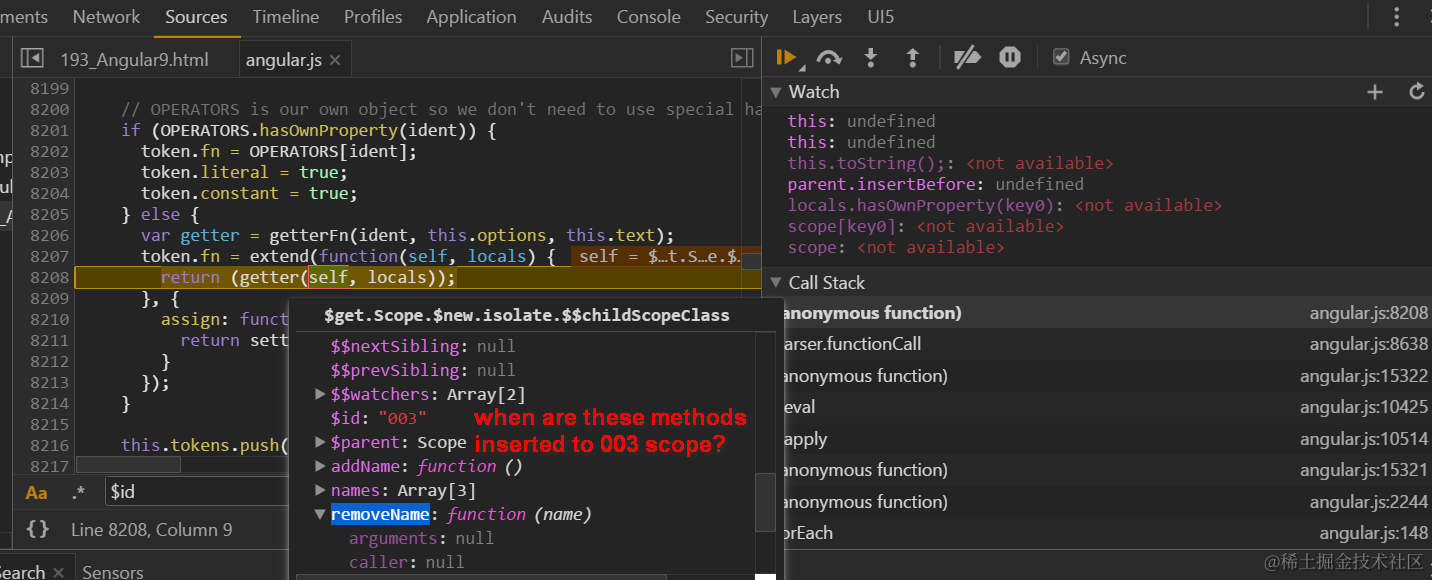The width and height of the screenshot is (1432, 580).
Task: Add a new watch expression
Action: [x=1375, y=92]
